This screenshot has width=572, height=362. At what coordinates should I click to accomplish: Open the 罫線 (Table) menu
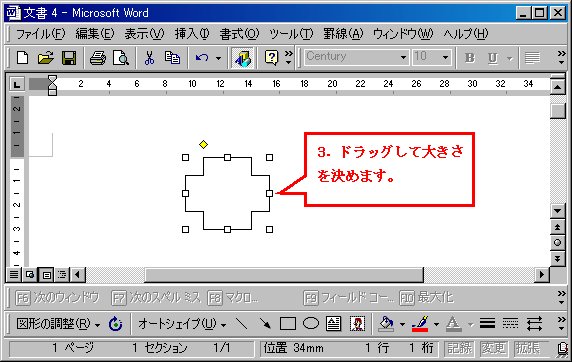click(x=343, y=34)
